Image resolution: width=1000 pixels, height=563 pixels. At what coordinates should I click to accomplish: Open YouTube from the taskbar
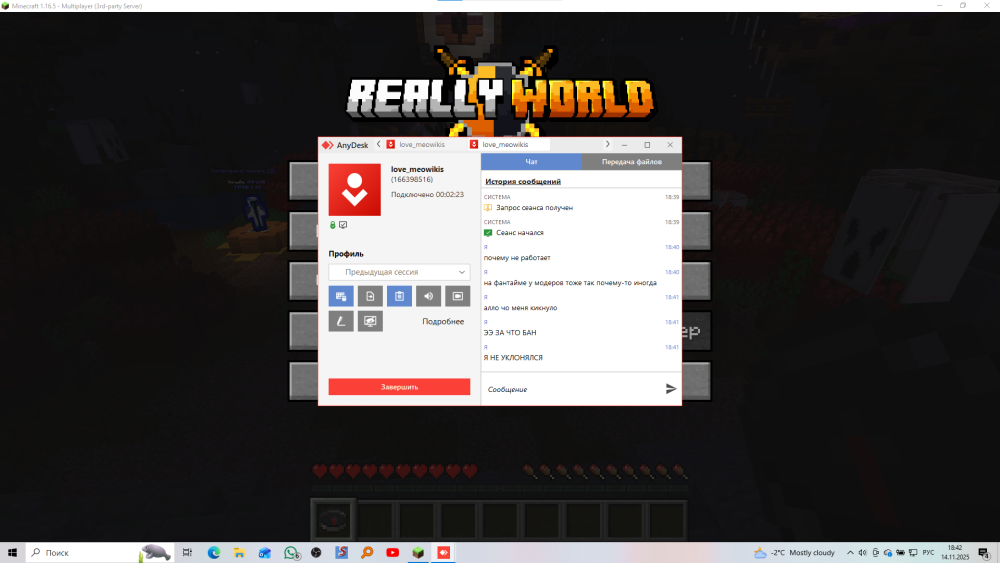coord(393,553)
